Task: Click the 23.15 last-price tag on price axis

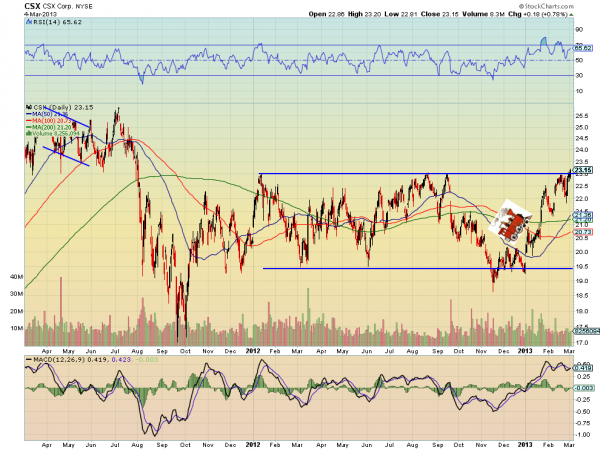Action: [583, 170]
